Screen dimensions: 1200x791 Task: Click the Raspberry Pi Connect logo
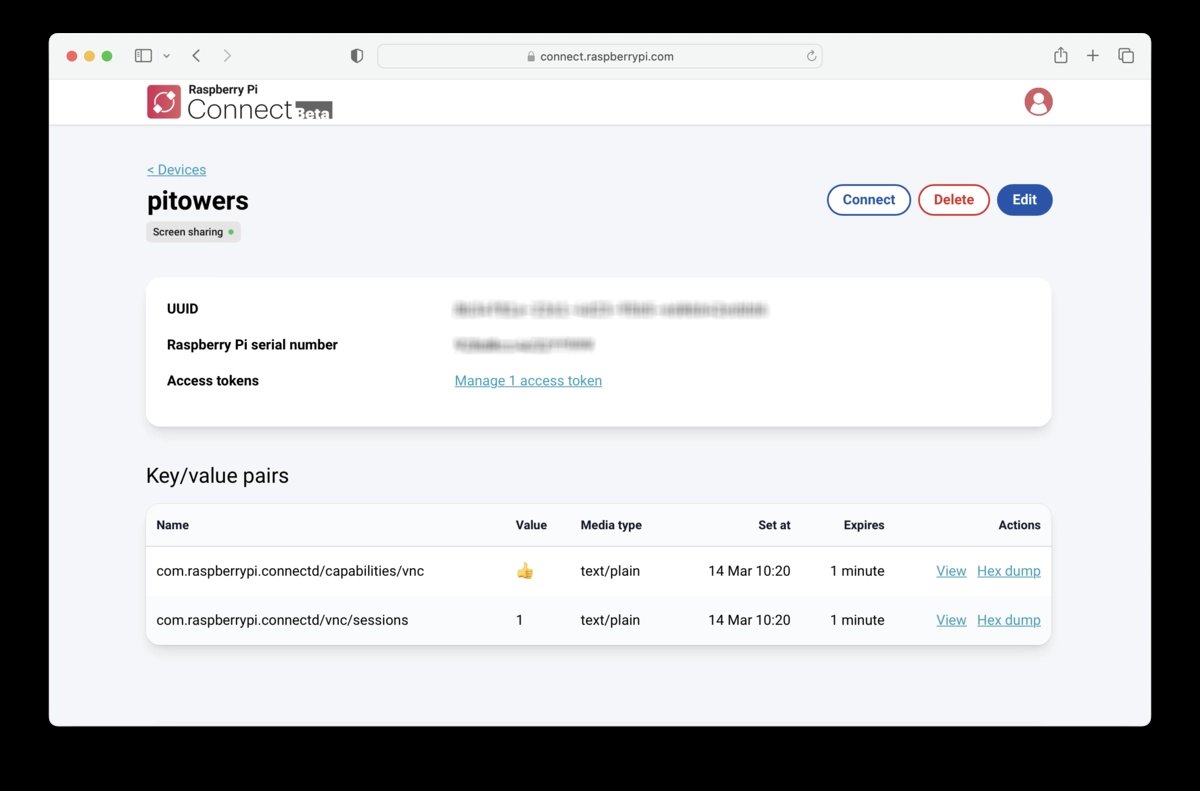240,102
